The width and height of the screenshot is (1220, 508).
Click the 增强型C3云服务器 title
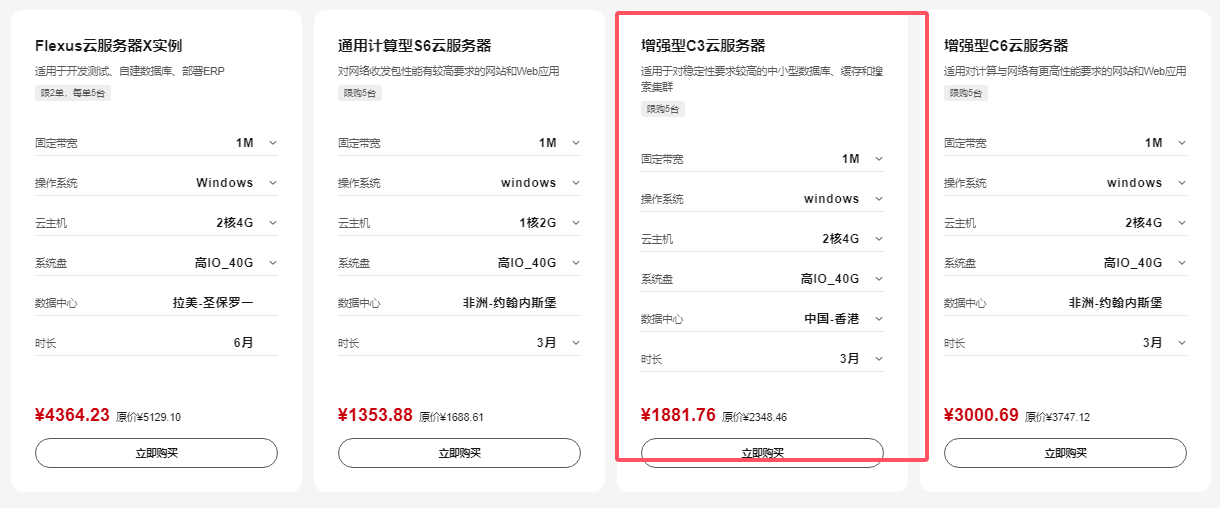(703, 46)
